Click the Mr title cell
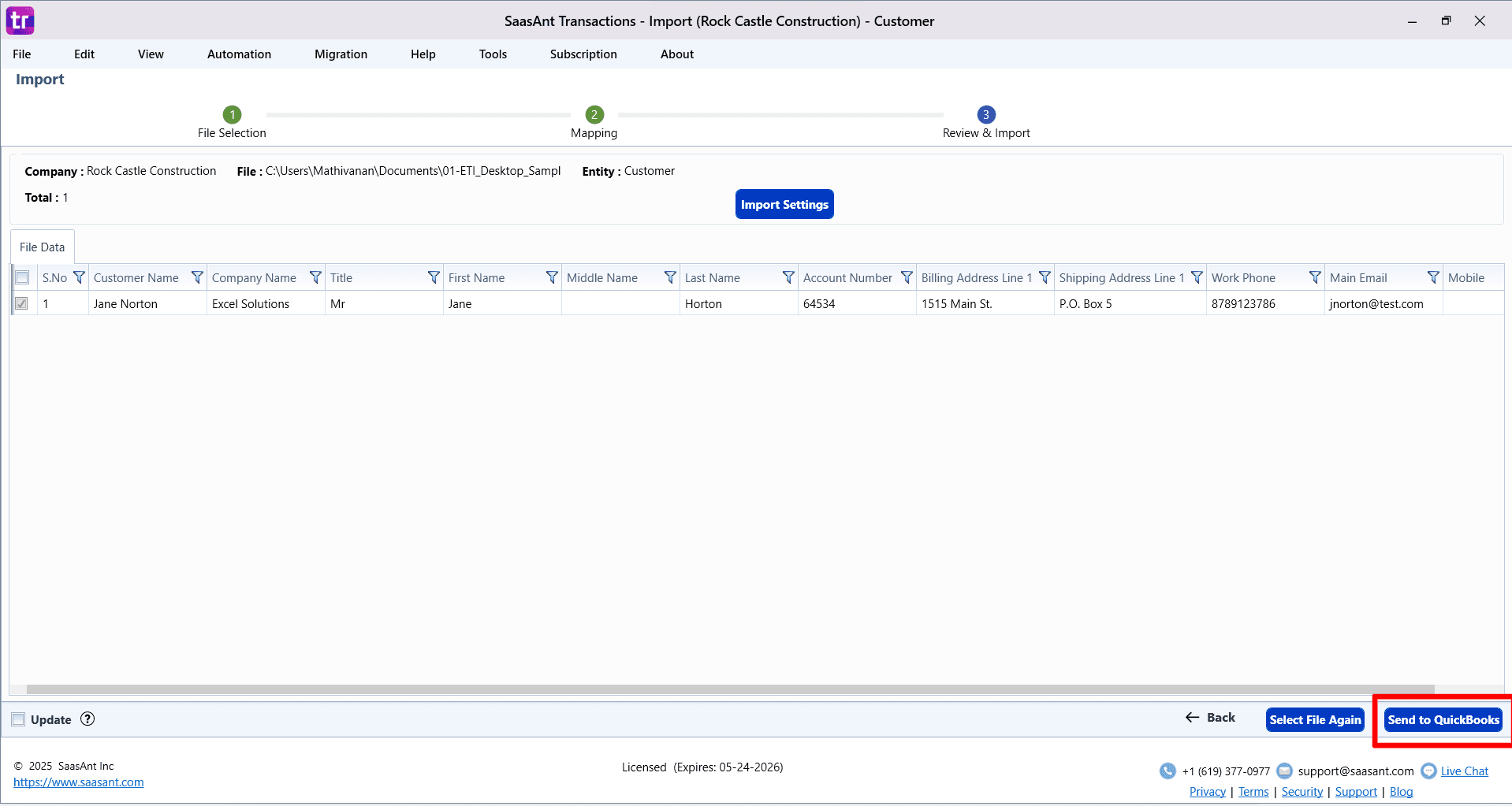Viewport: 1512px width, 806px height. pyautogui.click(x=384, y=303)
